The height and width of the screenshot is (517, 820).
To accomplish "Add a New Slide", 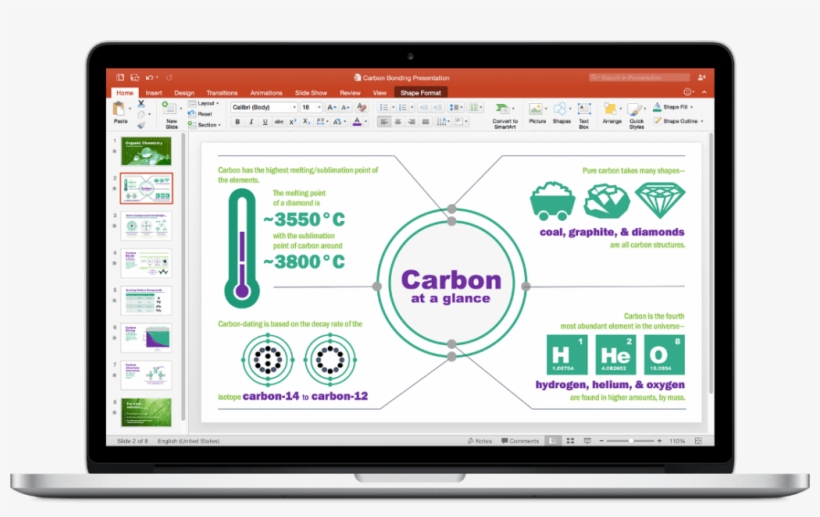I will coord(171,114).
